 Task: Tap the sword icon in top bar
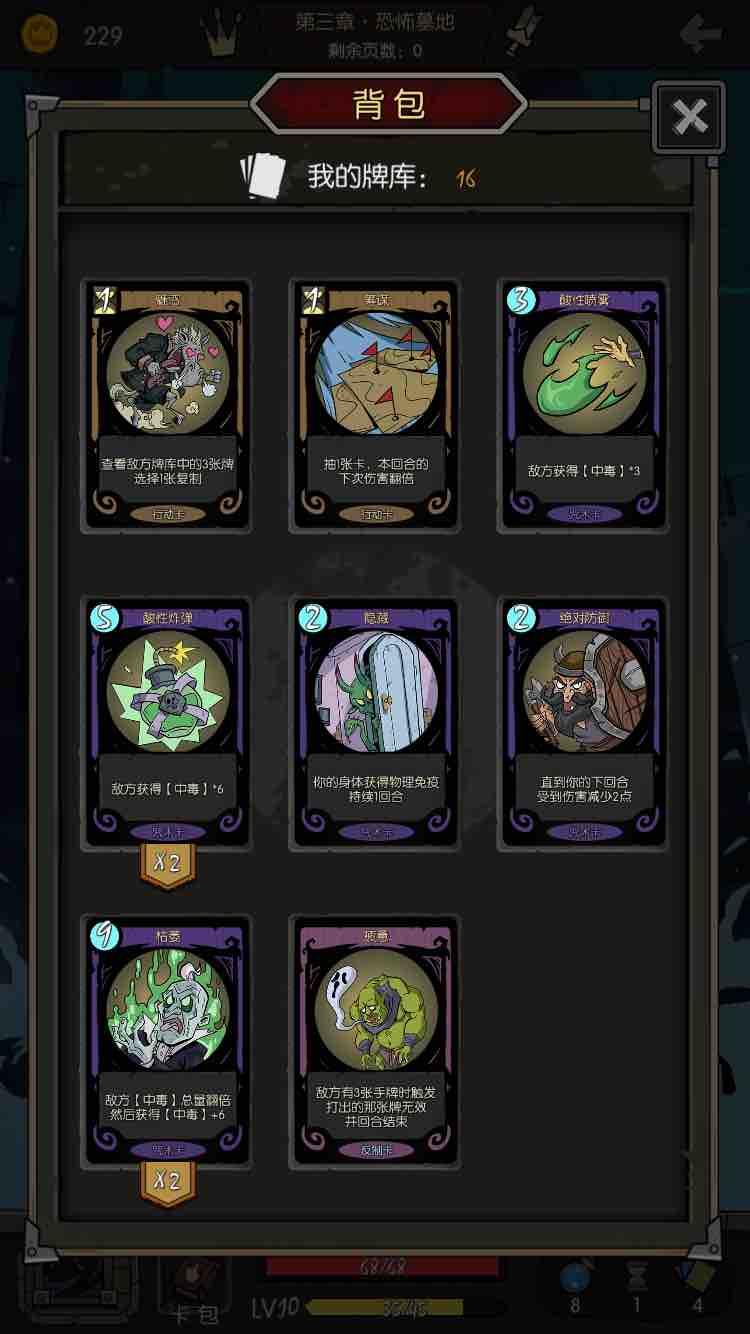pyautogui.click(x=523, y=32)
